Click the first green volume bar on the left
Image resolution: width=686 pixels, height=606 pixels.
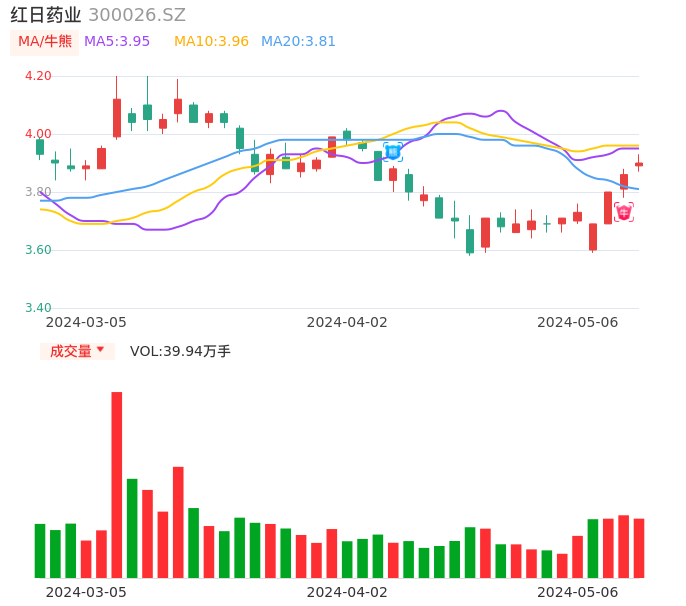40,550
